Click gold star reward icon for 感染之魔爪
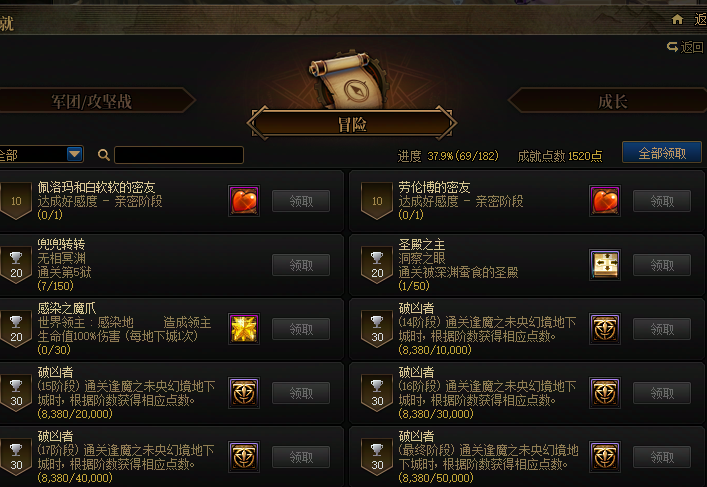The image size is (707, 487). pyautogui.click(x=244, y=329)
